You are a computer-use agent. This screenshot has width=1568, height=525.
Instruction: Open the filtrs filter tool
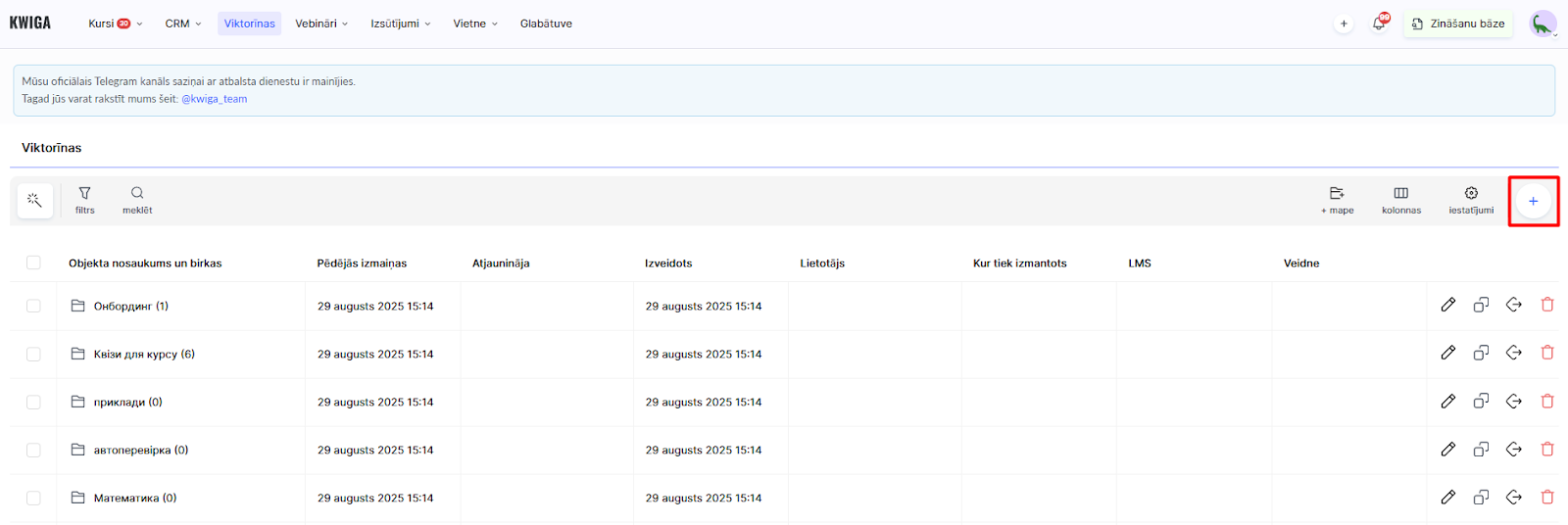click(85, 200)
